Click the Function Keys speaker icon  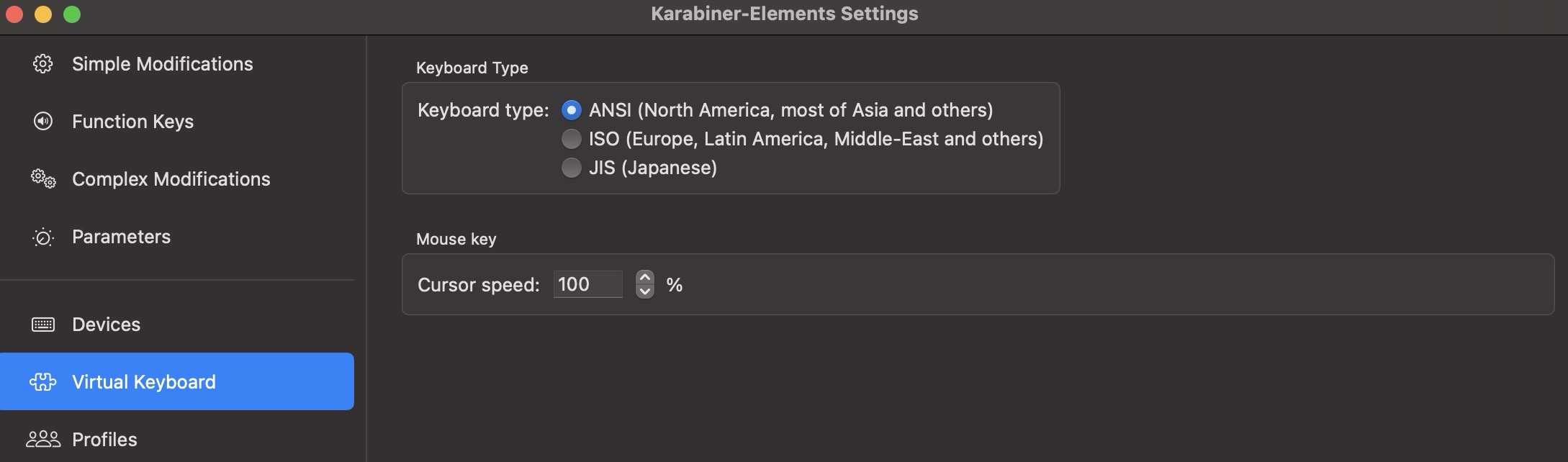[x=42, y=122]
